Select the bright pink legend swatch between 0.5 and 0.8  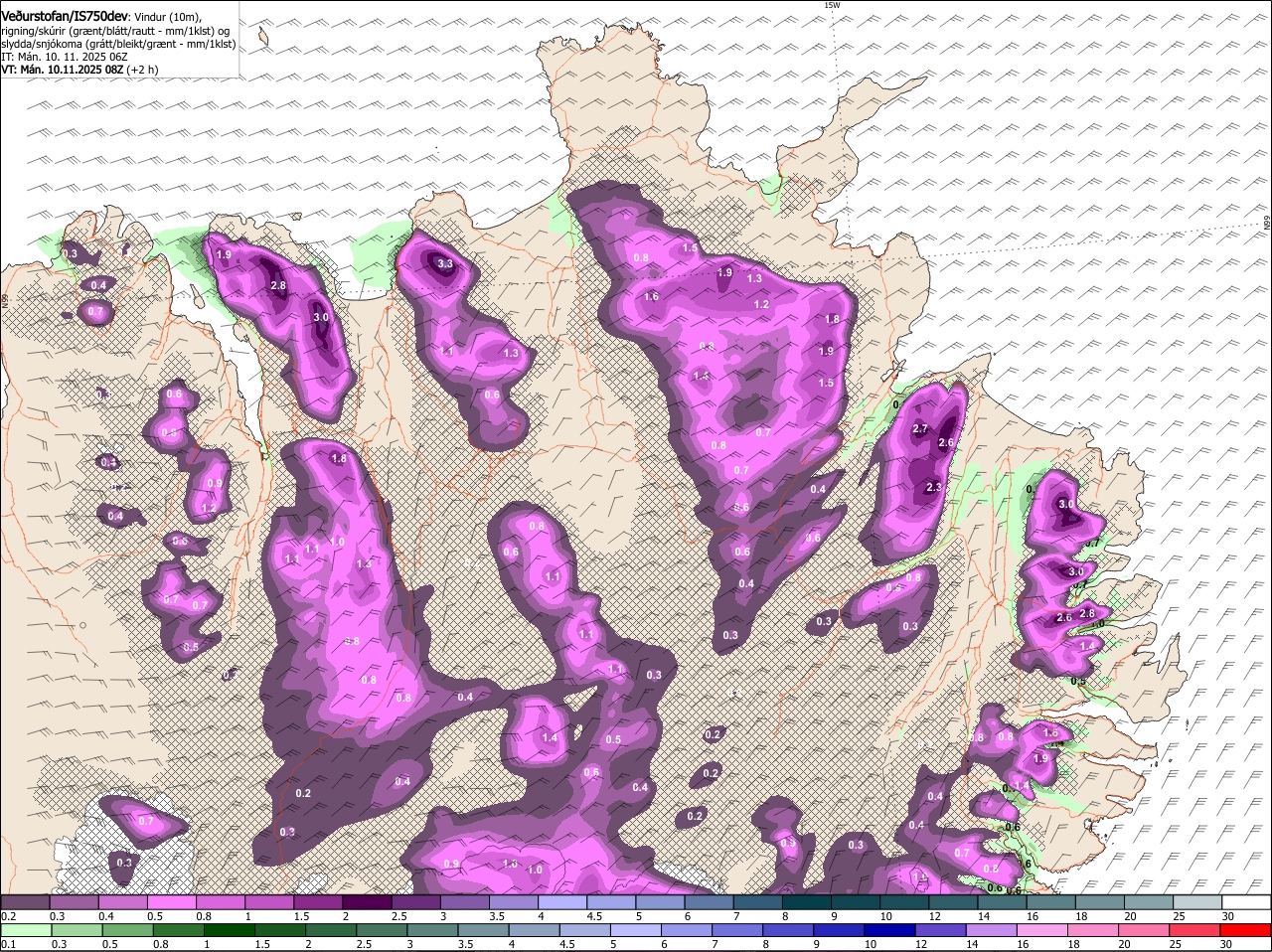point(171,901)
